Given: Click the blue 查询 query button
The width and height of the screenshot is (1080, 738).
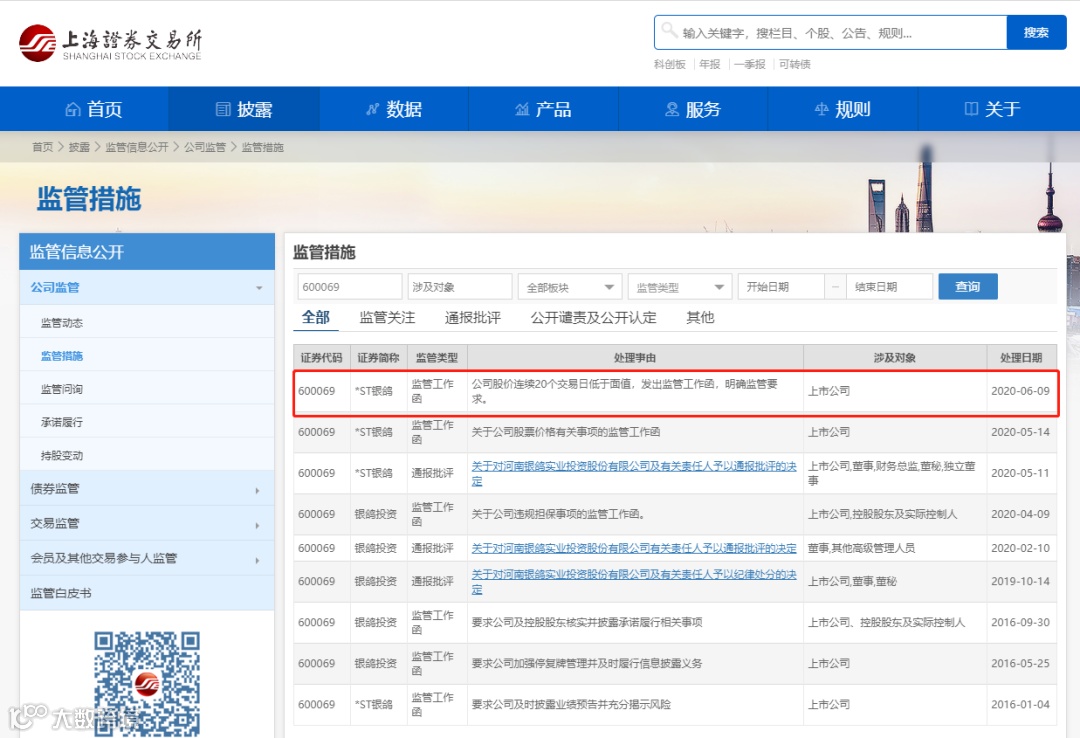Looking at the screenshot, I should click(x=968, y=287).
